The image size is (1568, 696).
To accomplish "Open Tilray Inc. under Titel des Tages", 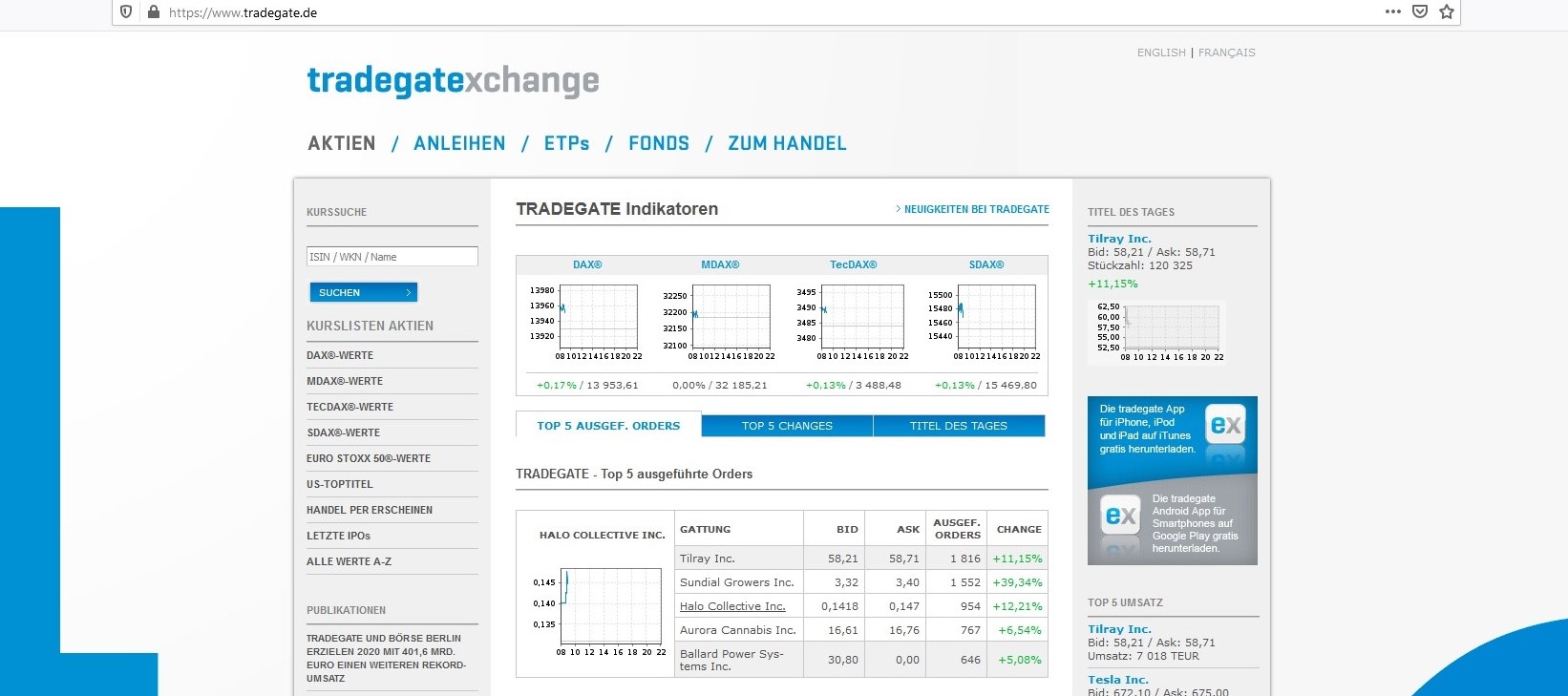I will pyautogui.click(x=1119, y=239).
